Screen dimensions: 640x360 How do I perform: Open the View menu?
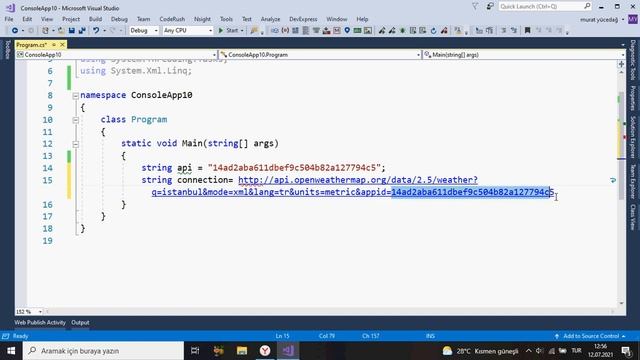[x=47, y=19]
